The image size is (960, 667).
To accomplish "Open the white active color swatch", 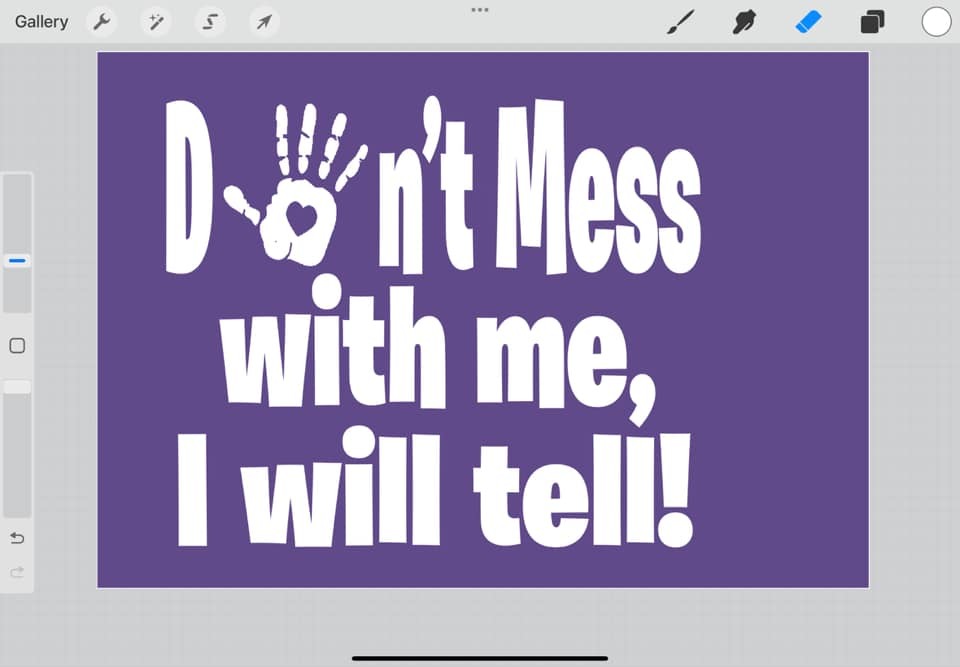I will [x=936, y=21].
